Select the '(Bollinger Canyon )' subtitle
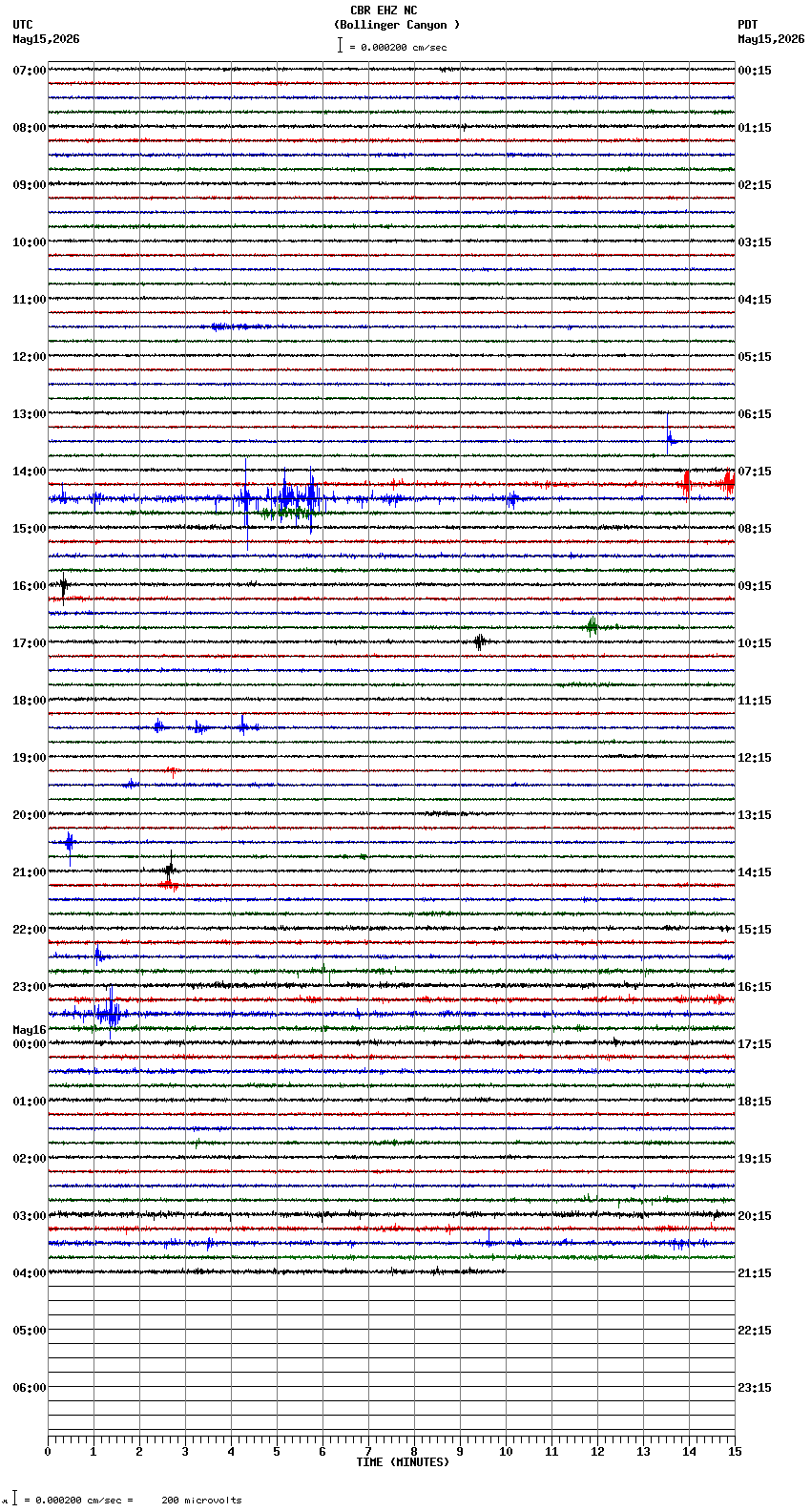Screen dimensions: 811x1512 click(397, 25)
